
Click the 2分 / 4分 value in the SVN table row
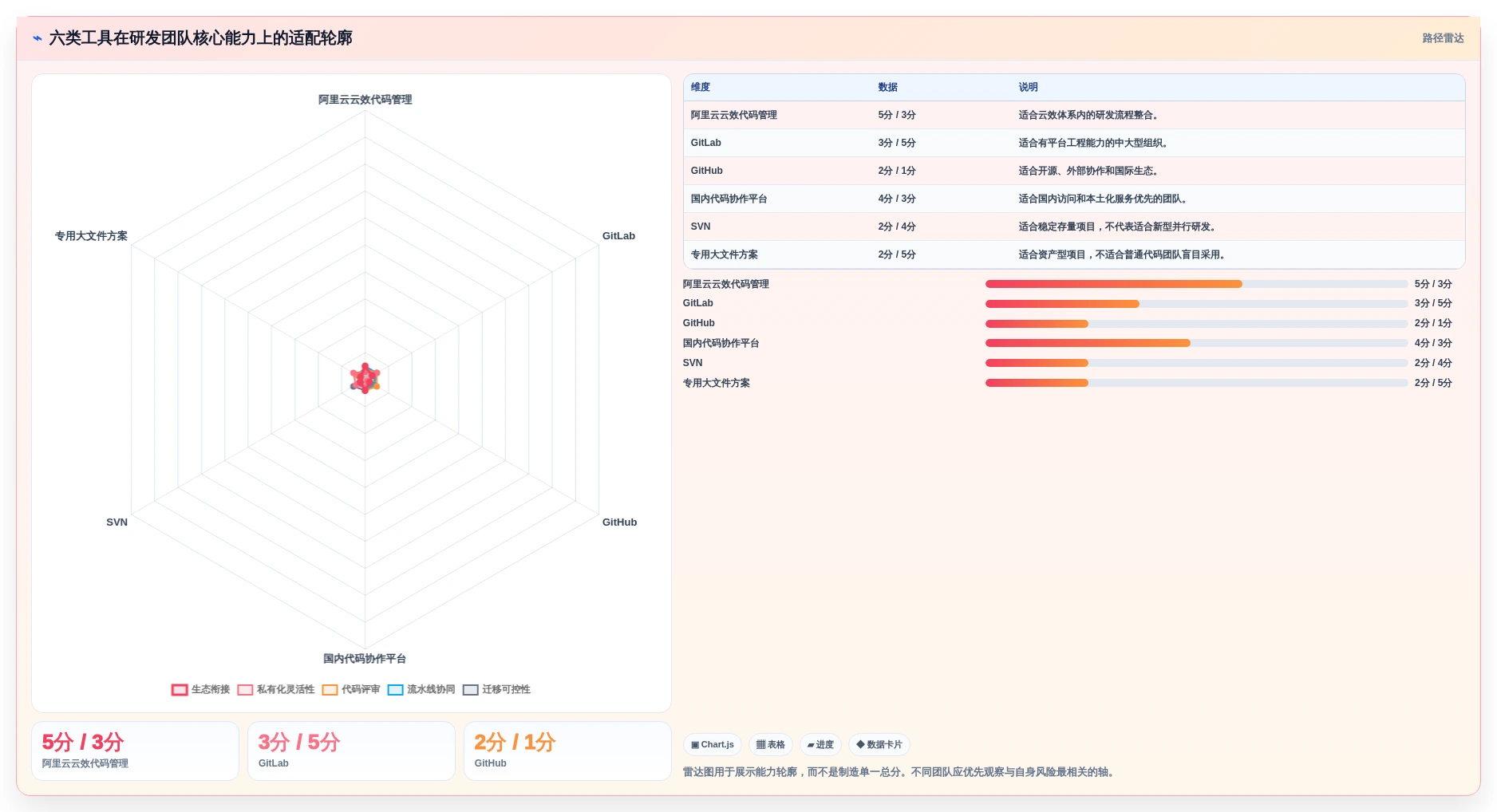pos(897,227)
